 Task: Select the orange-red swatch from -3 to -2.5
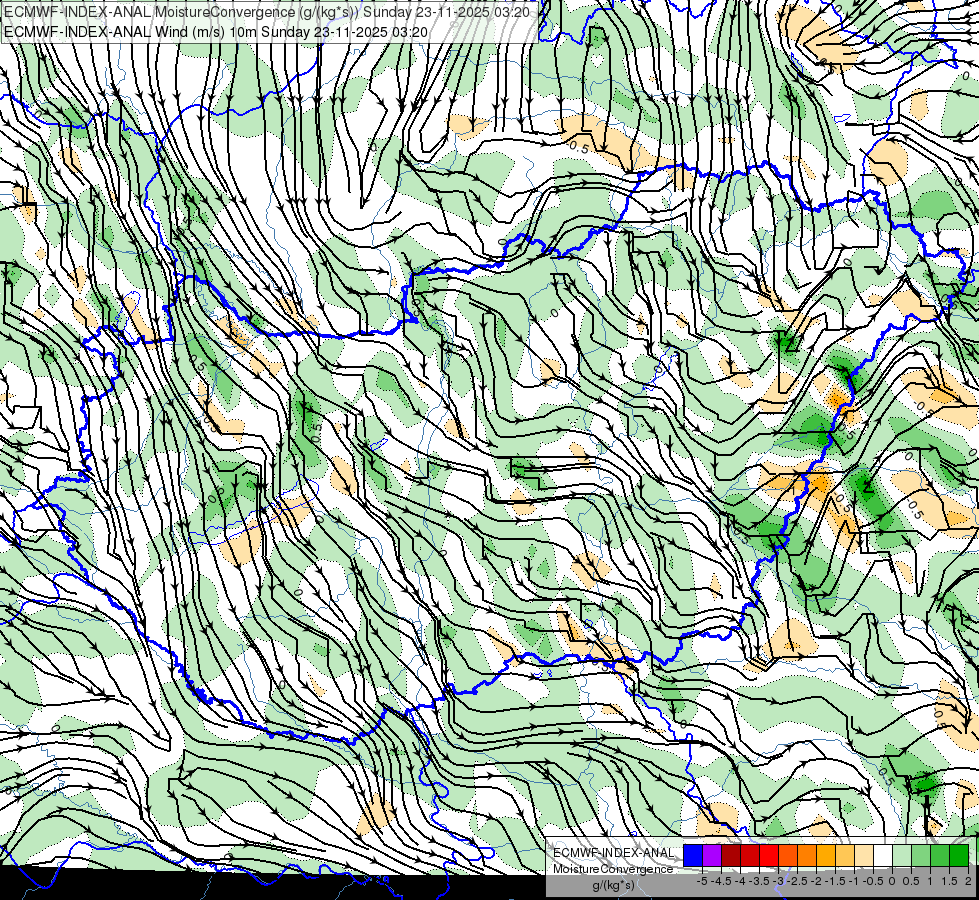[788, 856]
